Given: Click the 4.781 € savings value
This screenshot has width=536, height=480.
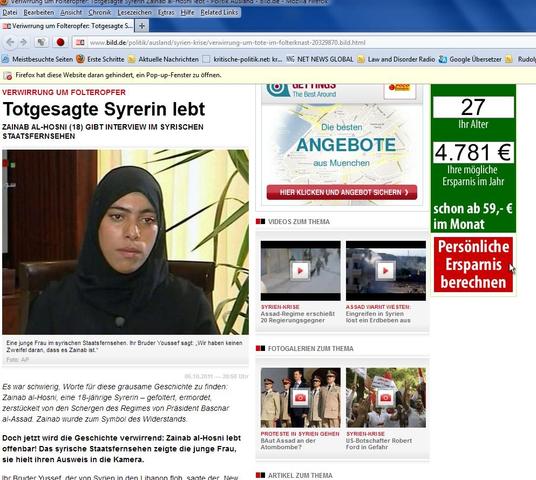Looking at the screenshot, I should (x=473, y=153).
